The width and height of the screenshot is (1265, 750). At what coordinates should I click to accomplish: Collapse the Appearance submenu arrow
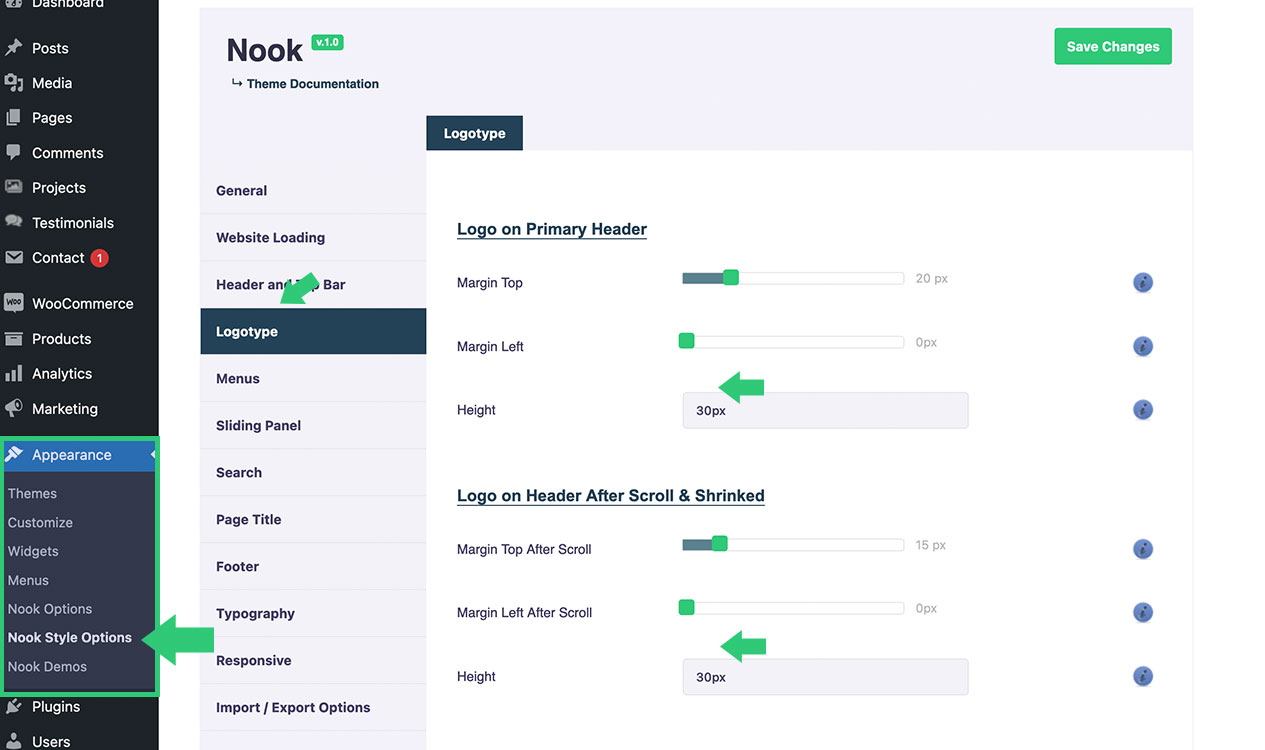click(x=153, y=455)
